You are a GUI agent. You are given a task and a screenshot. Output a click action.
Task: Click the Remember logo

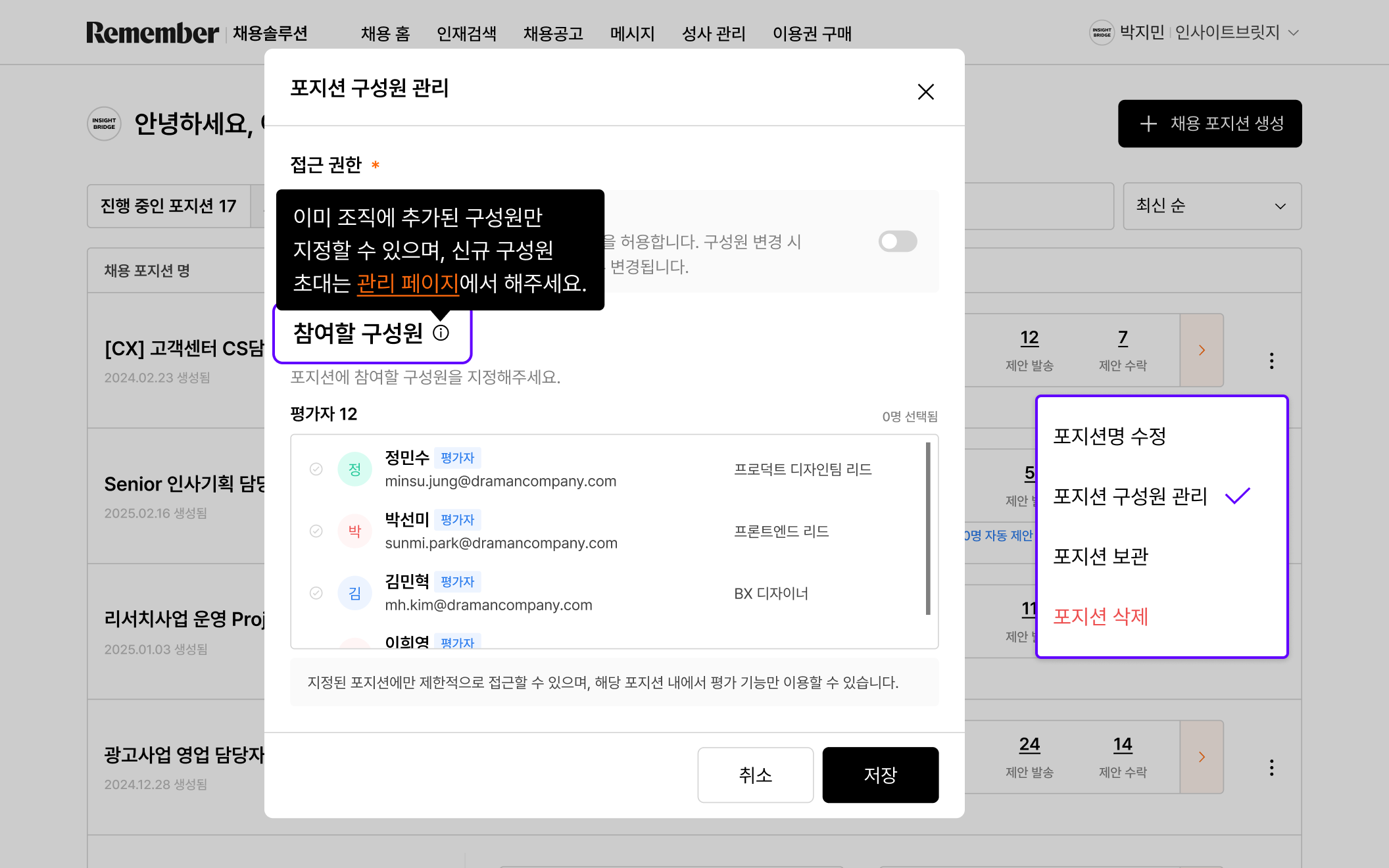[153, 32]
